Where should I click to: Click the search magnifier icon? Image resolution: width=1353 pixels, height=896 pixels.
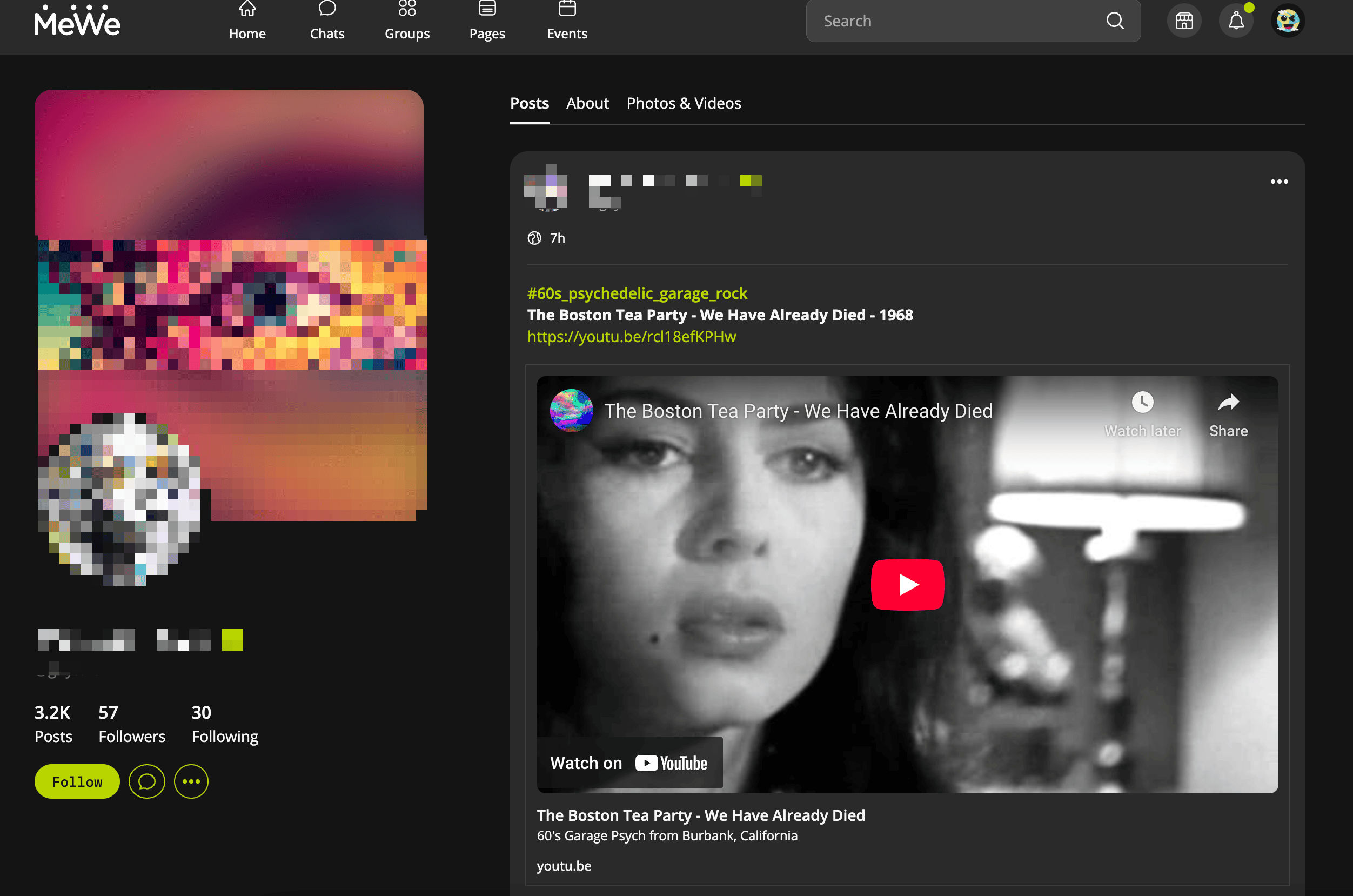pos(1115,21)
